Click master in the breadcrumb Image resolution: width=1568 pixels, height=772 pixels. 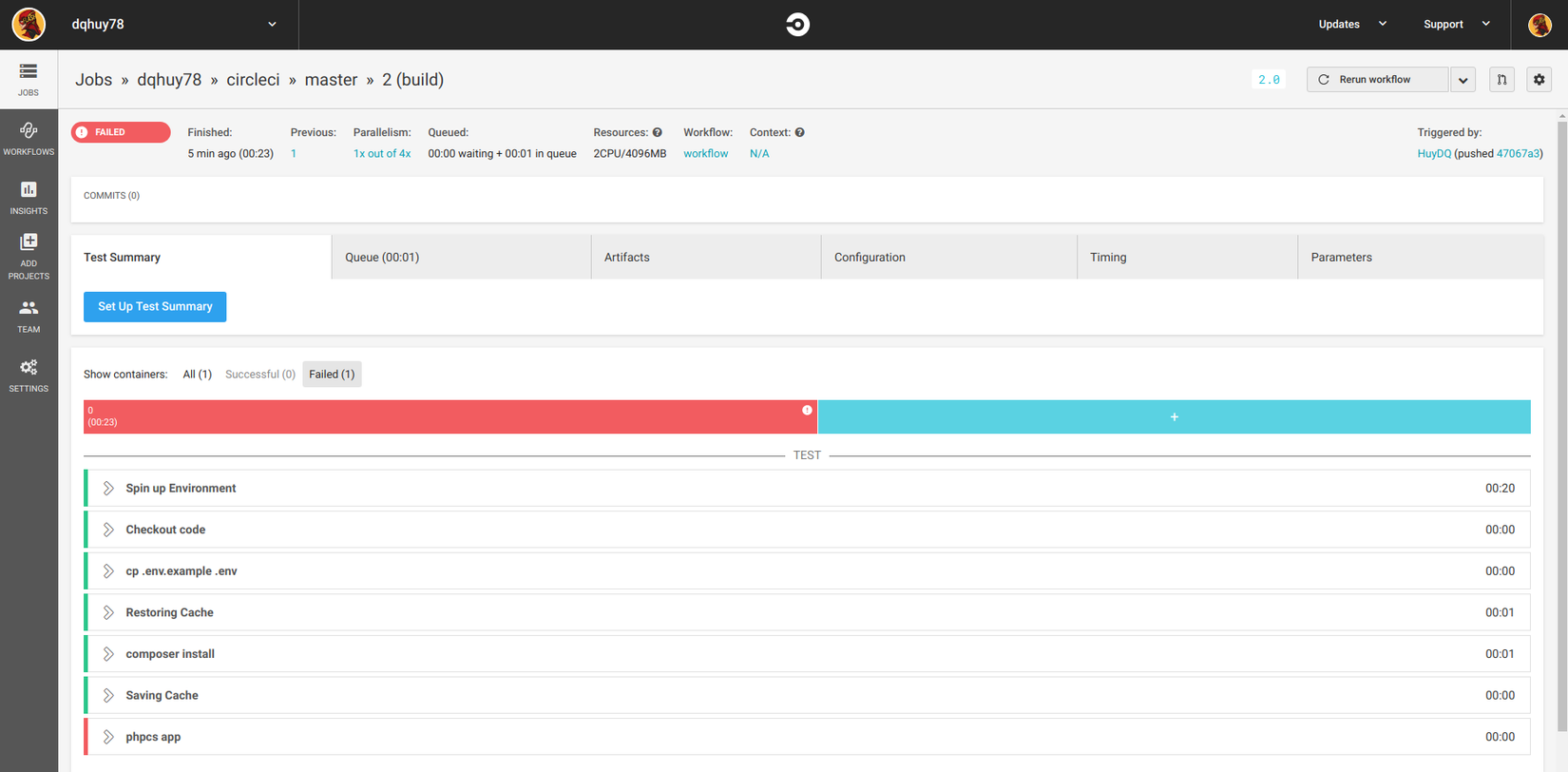pos(331,80)
